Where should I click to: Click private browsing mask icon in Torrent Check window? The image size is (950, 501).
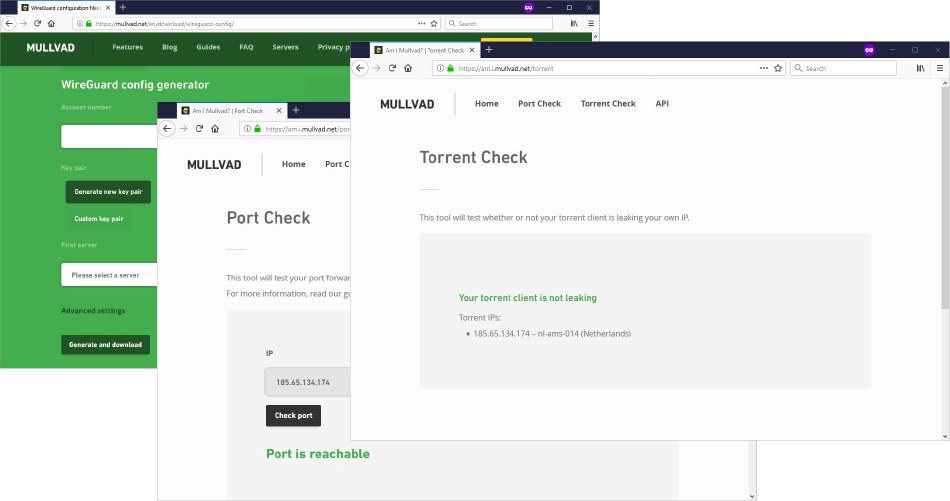coord(869,50)
